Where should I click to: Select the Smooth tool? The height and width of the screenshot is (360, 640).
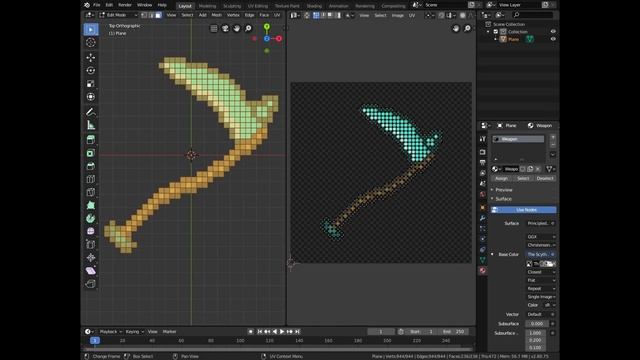click(x=91, y=231)
